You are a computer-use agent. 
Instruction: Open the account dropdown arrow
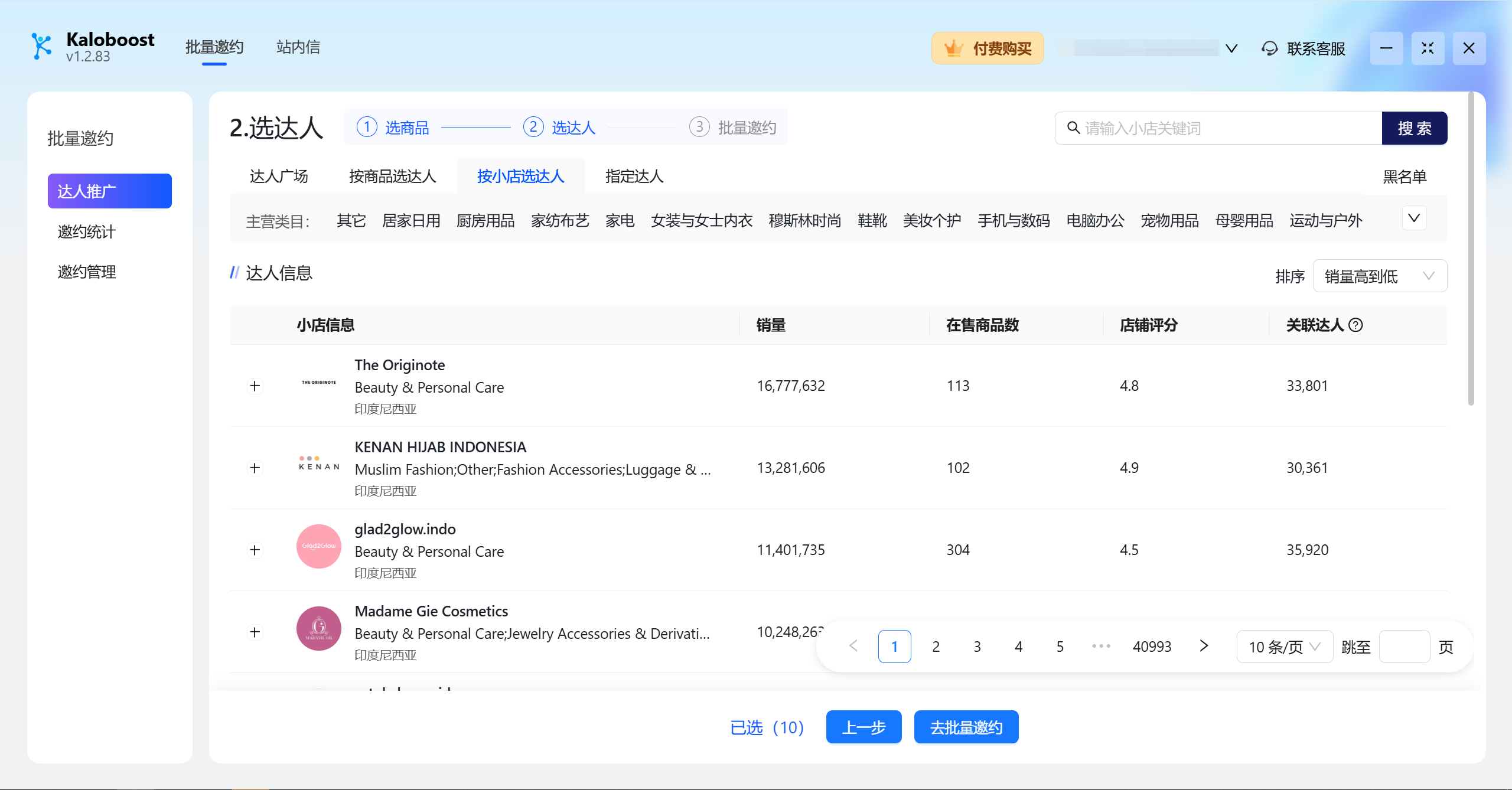[1231, 48]
